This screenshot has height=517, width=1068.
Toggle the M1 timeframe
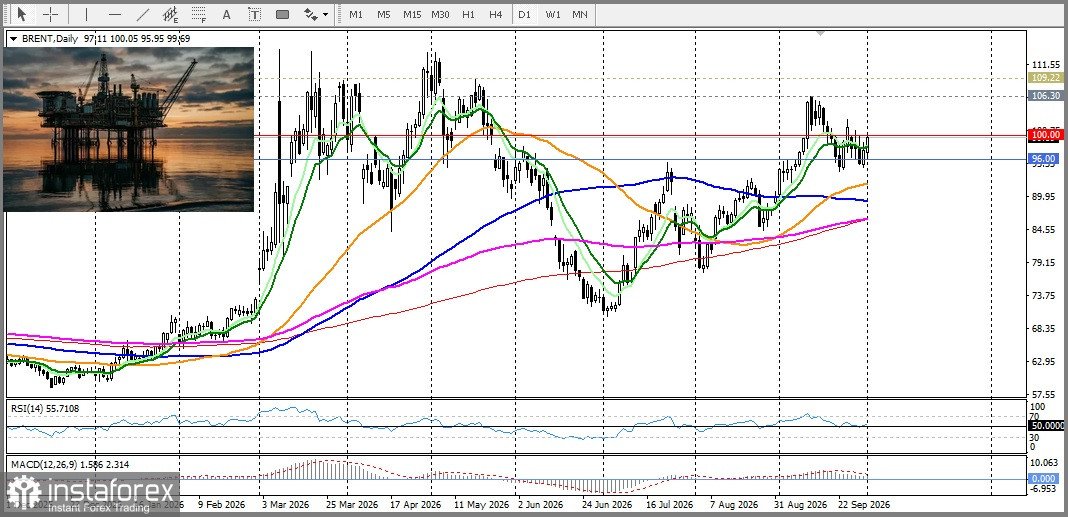[x=356, y=14]
